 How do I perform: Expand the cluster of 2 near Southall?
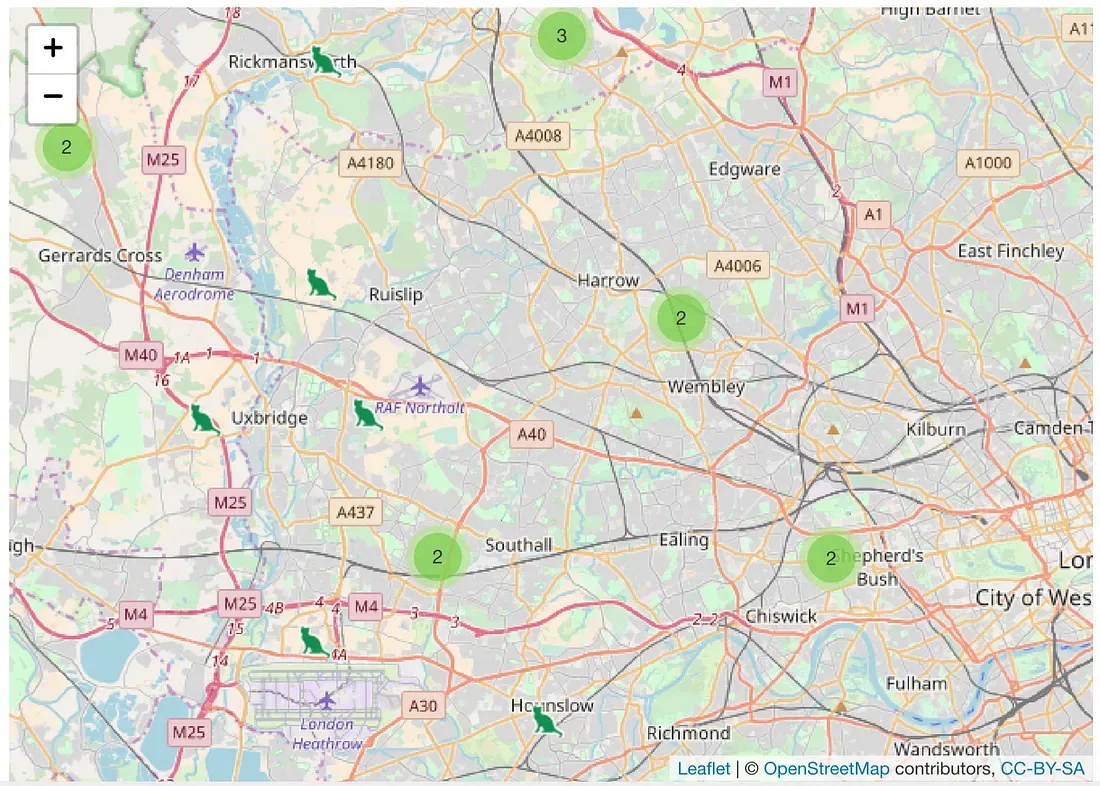pyautogui.click(x=437, y=556)
